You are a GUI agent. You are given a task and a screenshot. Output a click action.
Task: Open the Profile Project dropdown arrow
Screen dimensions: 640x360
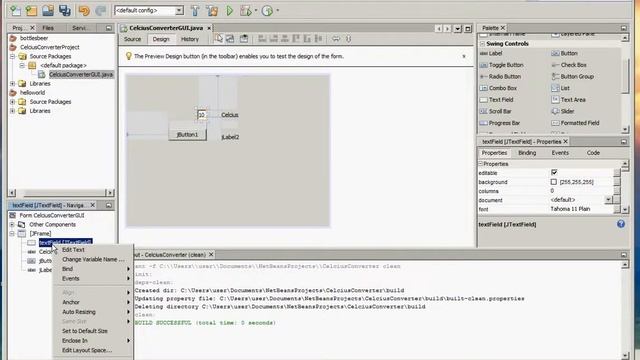click(x=278, y=11)
